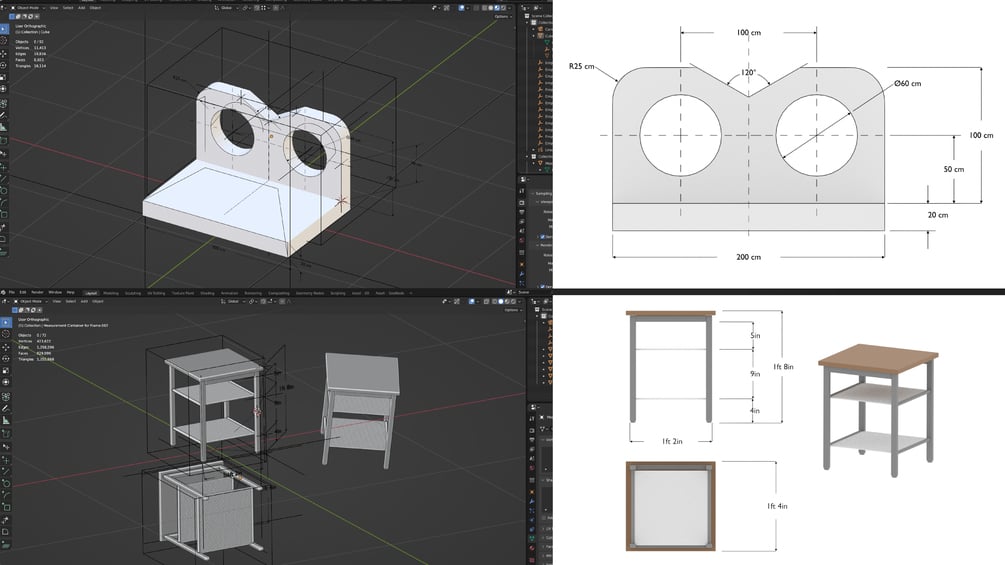Switch to the Scripting workspace tab
Image resolution: width=1005 pixels, height=565 pixels.
tap(338, 293)
